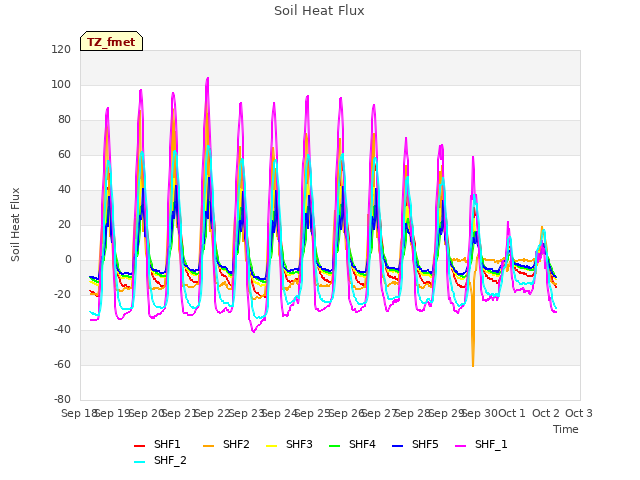Click the Oct 1 x-axis date label
640x480 pixels.
tap(512, 413)
